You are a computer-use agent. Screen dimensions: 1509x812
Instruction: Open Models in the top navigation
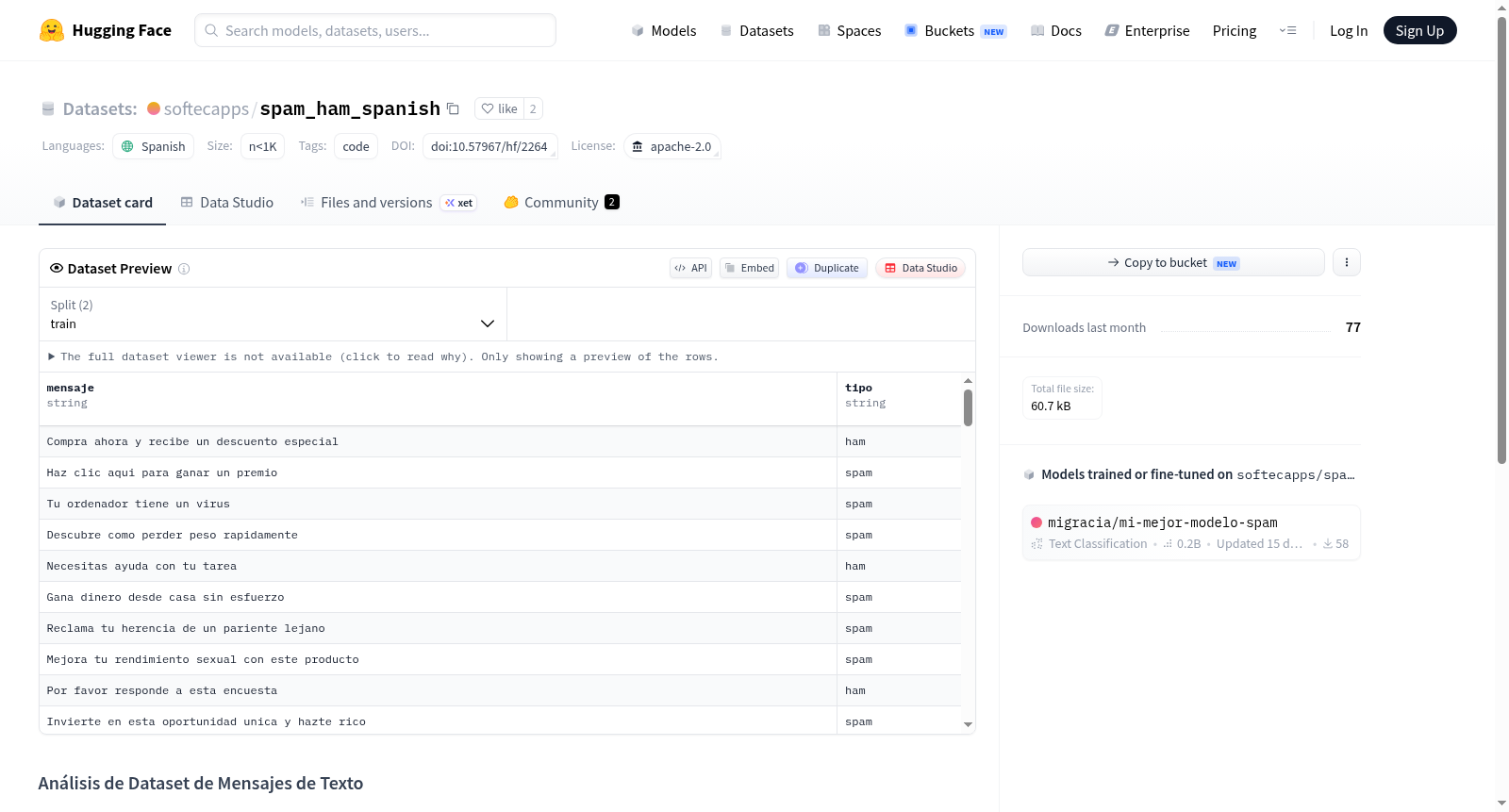[x=664, y=30]
